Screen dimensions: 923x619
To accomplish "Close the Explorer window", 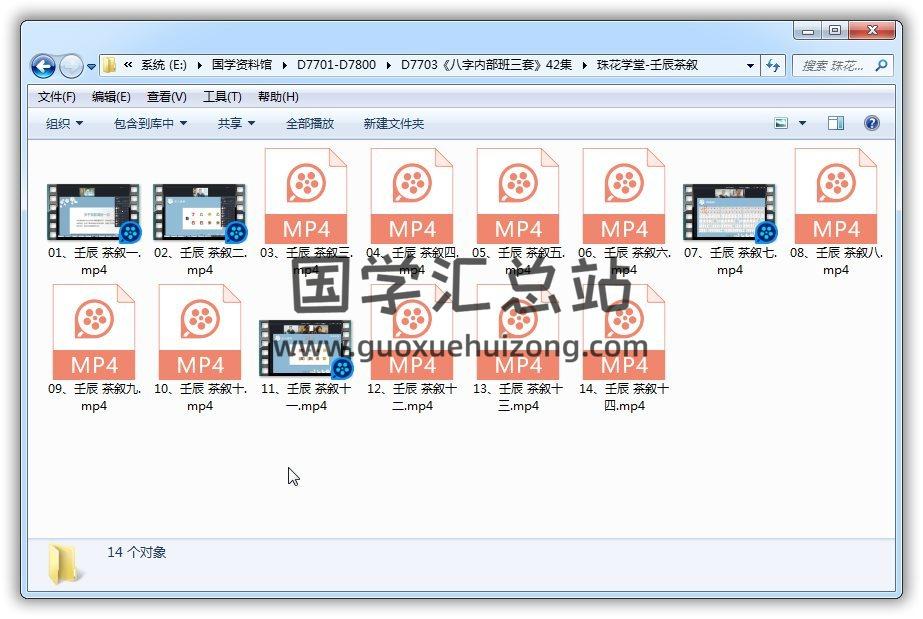I will pyautogui.click(x=872, y=31).
